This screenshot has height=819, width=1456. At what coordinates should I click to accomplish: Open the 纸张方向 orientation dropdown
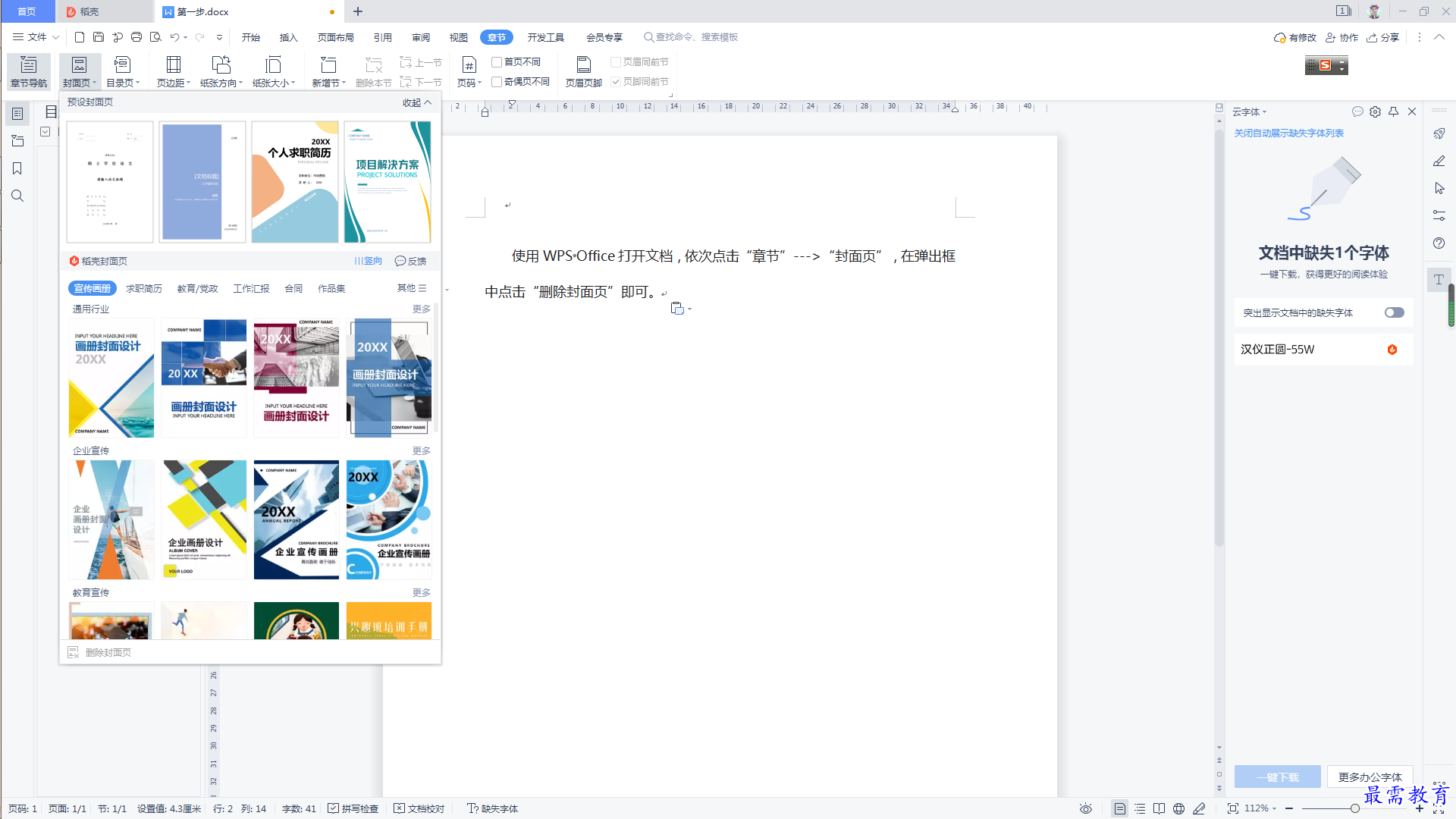(x=221, y=83)
